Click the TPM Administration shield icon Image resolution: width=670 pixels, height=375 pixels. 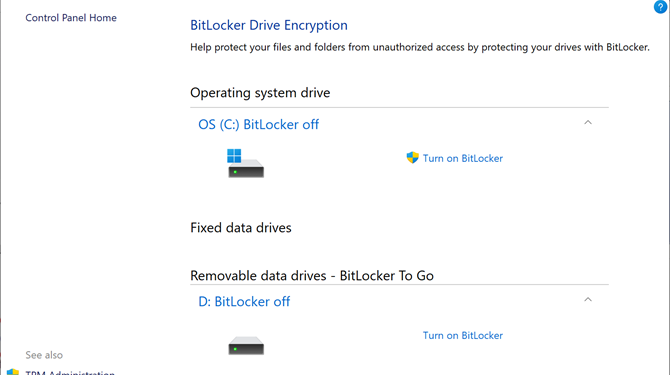click(x=13, y=372)
